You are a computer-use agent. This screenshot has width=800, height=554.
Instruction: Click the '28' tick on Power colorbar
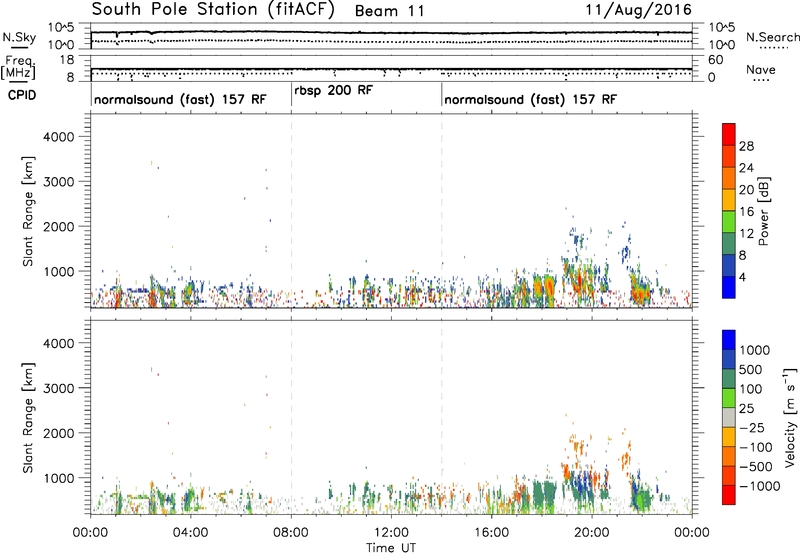[x=746, y=146]
